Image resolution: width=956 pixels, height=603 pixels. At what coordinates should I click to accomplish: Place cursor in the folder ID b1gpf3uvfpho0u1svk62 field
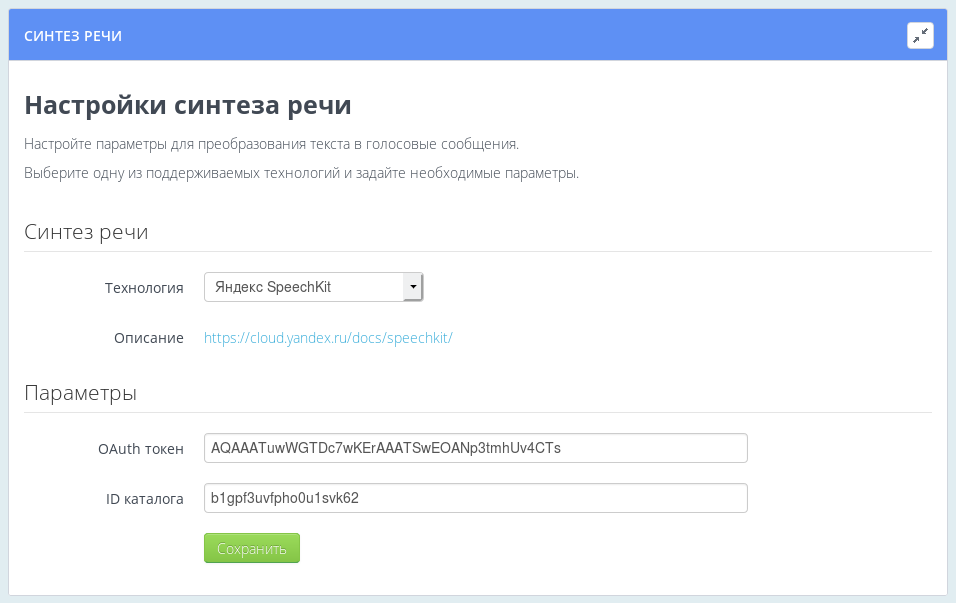click(475, 497)
